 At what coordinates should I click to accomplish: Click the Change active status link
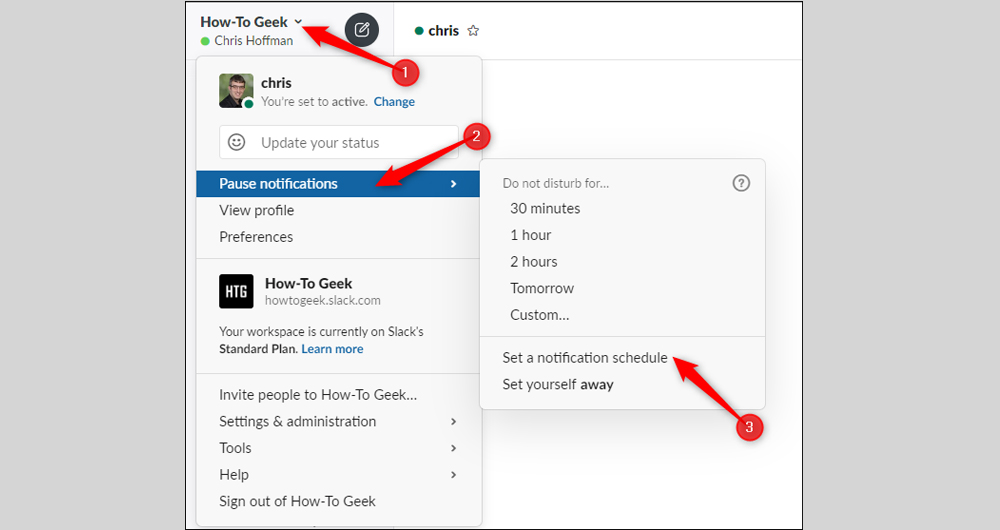coord(394,102)
